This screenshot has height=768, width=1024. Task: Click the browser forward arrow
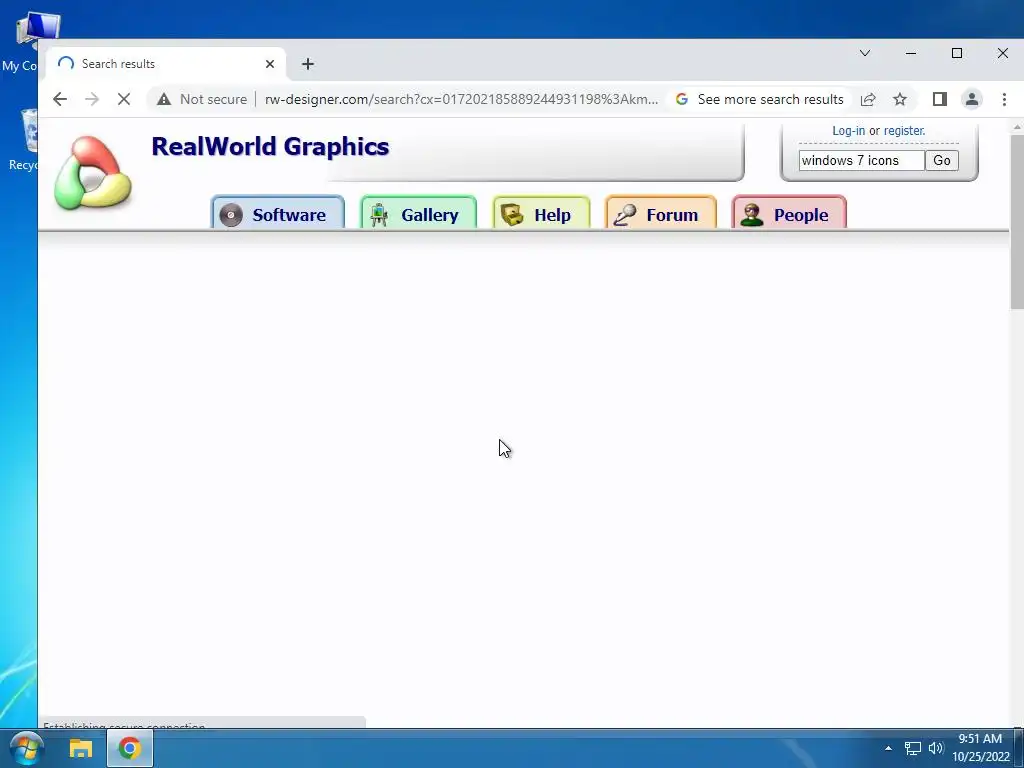click(x=92, y=99)
